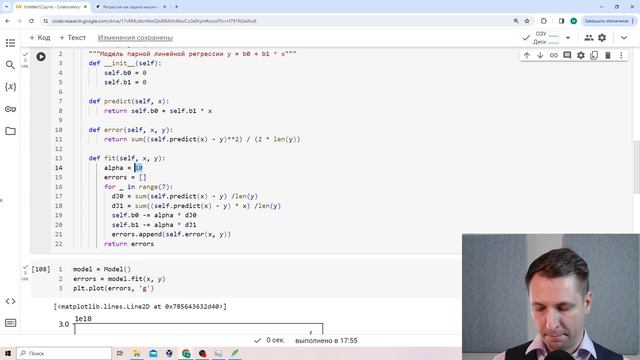Screen dimensions: 640x360
Task: Open the Изменения сохранены revision link
Action: coord(135,38)
